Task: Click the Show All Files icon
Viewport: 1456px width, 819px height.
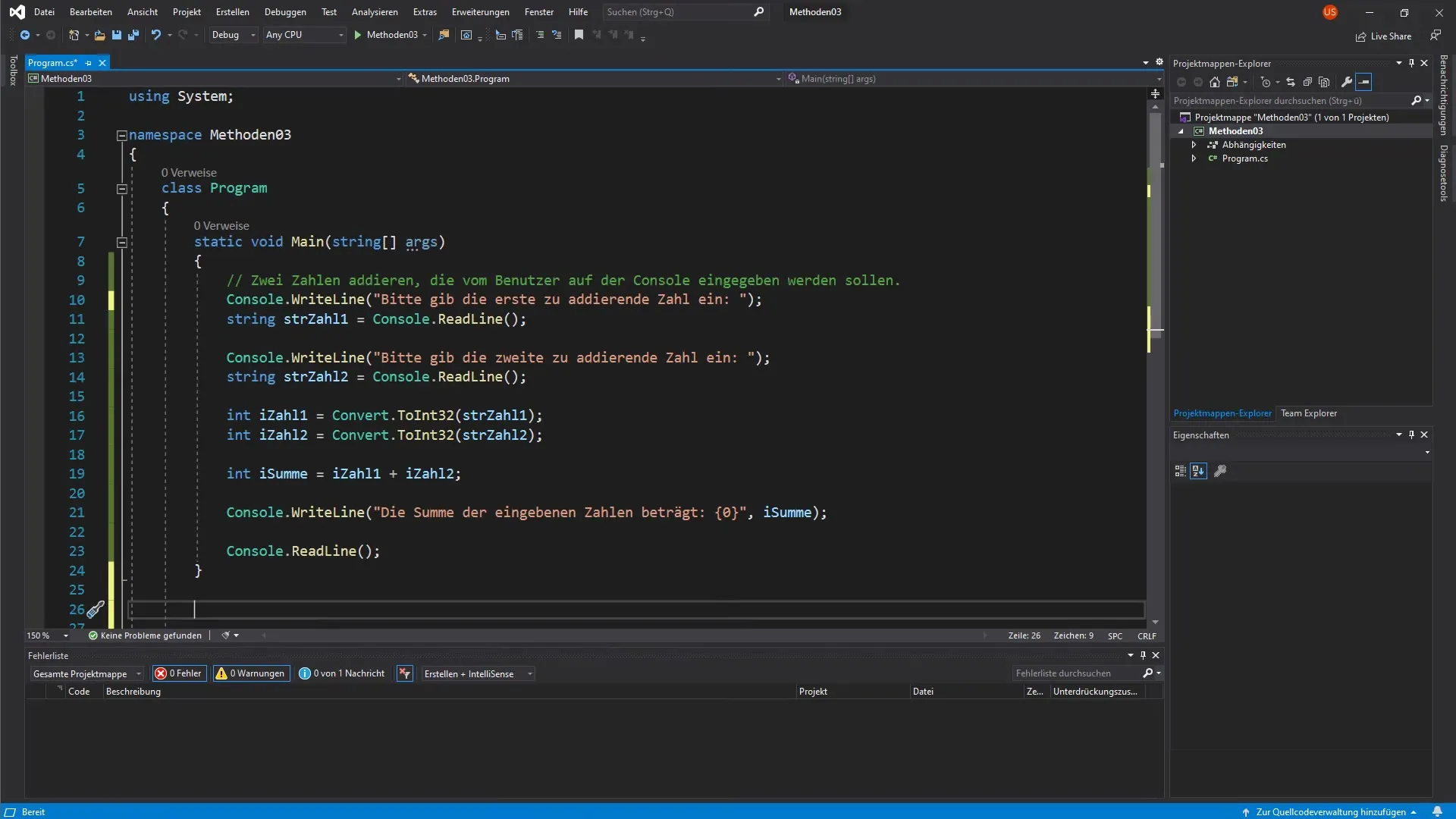Action: click(x=1324, y=82)
